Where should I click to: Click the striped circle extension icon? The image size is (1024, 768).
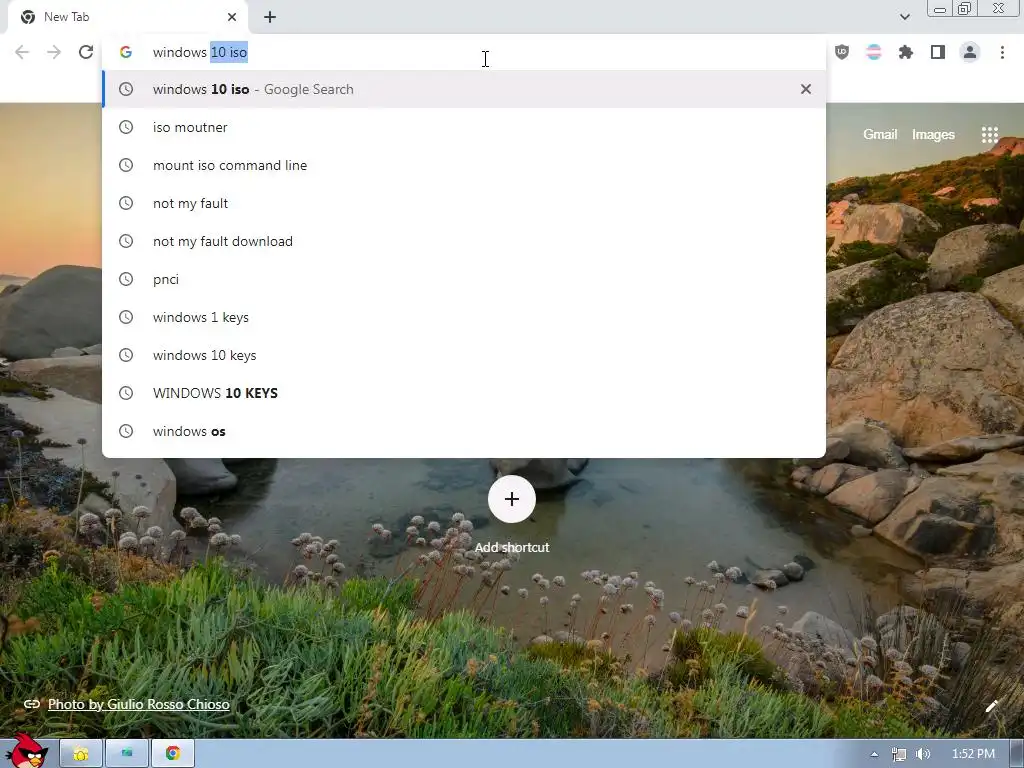tap(873, 52)
